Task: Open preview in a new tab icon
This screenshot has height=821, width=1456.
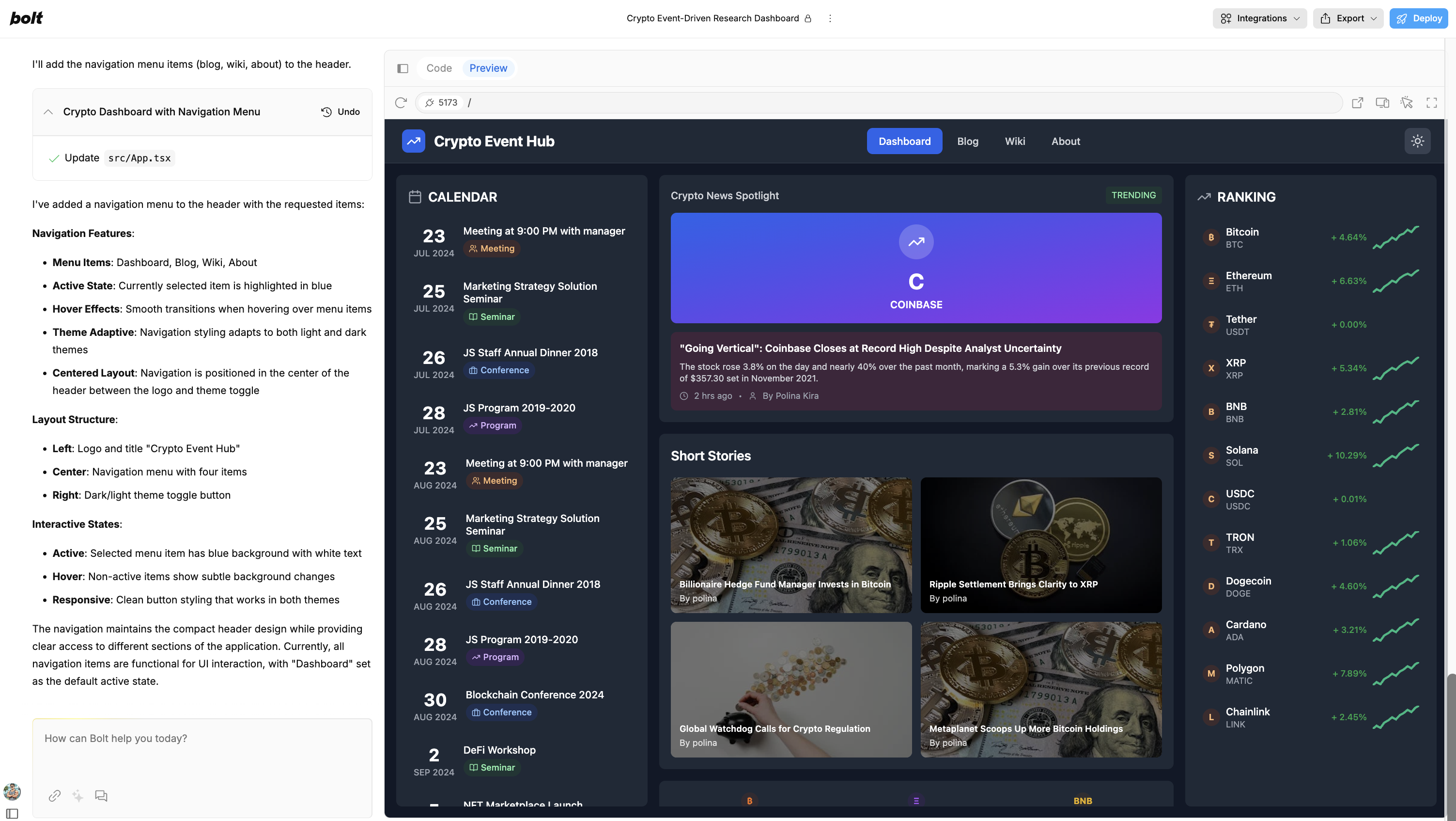Action: click(x=1357, y=102)
